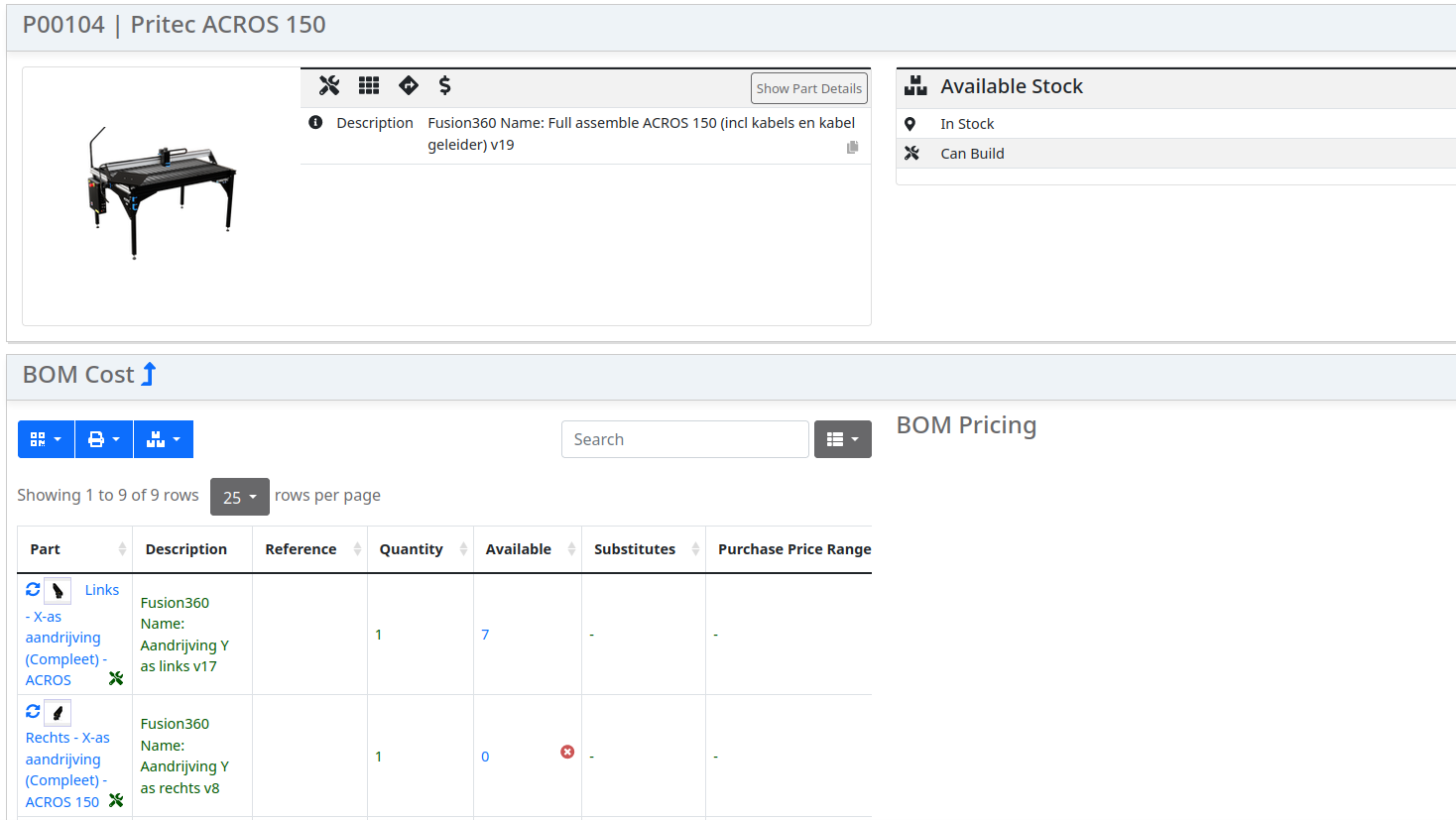This screenshot has height=820, width=1456.
Task: Click Aandrijving Y as links v17 description
Action: click(184, 635)
